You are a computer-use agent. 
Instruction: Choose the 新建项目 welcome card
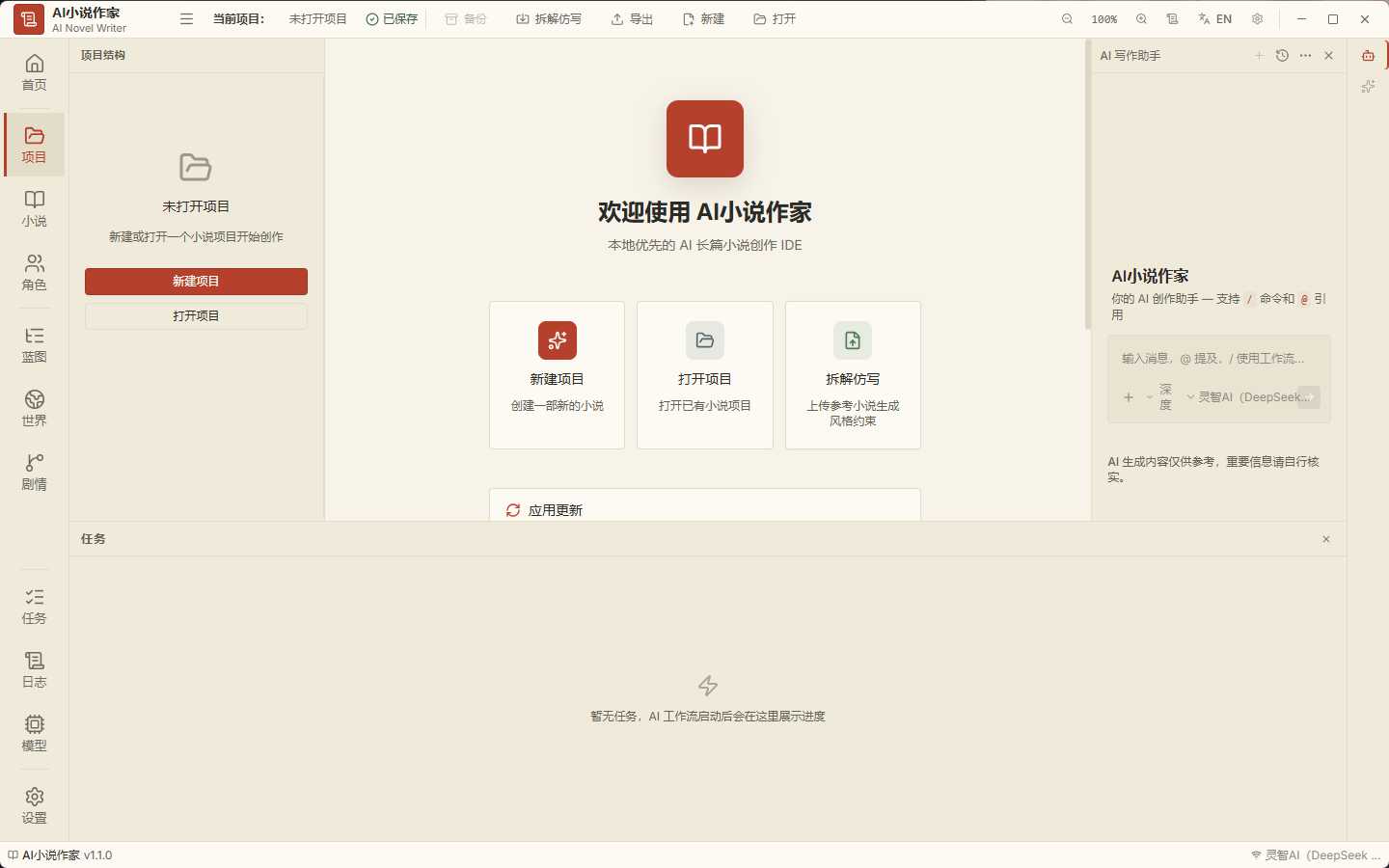(557, 375)
